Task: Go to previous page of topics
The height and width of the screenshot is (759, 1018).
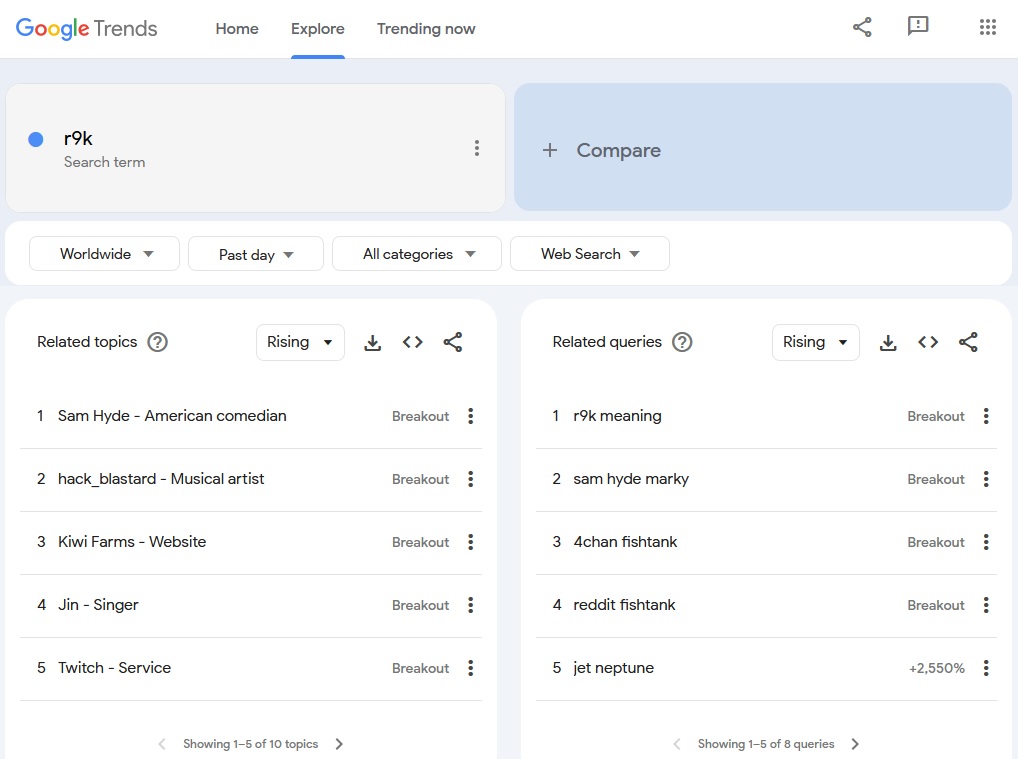Action: pyautogui.click(x=162, y=744)
